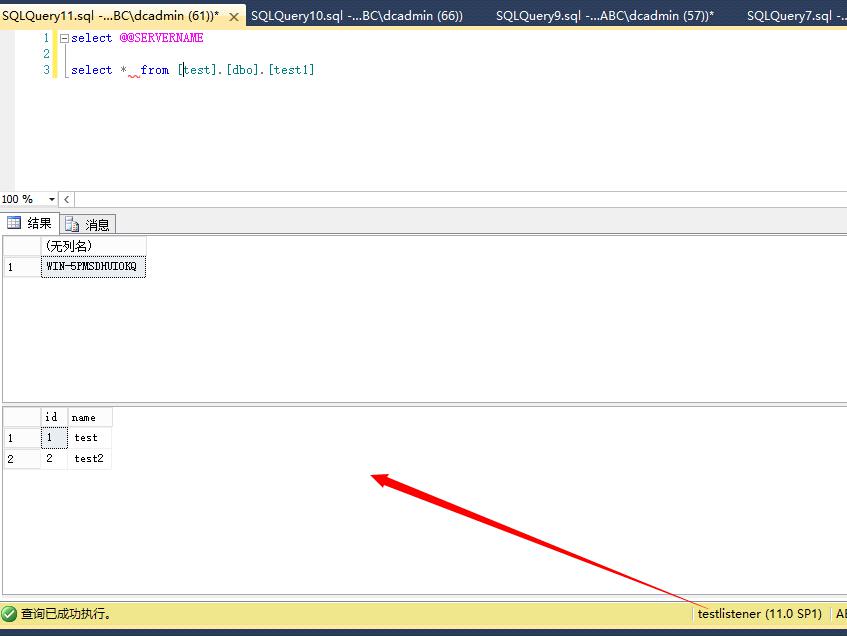Select id cell with value 1
The width and height of the screenshot is (847, 636).
pos(54,438)
